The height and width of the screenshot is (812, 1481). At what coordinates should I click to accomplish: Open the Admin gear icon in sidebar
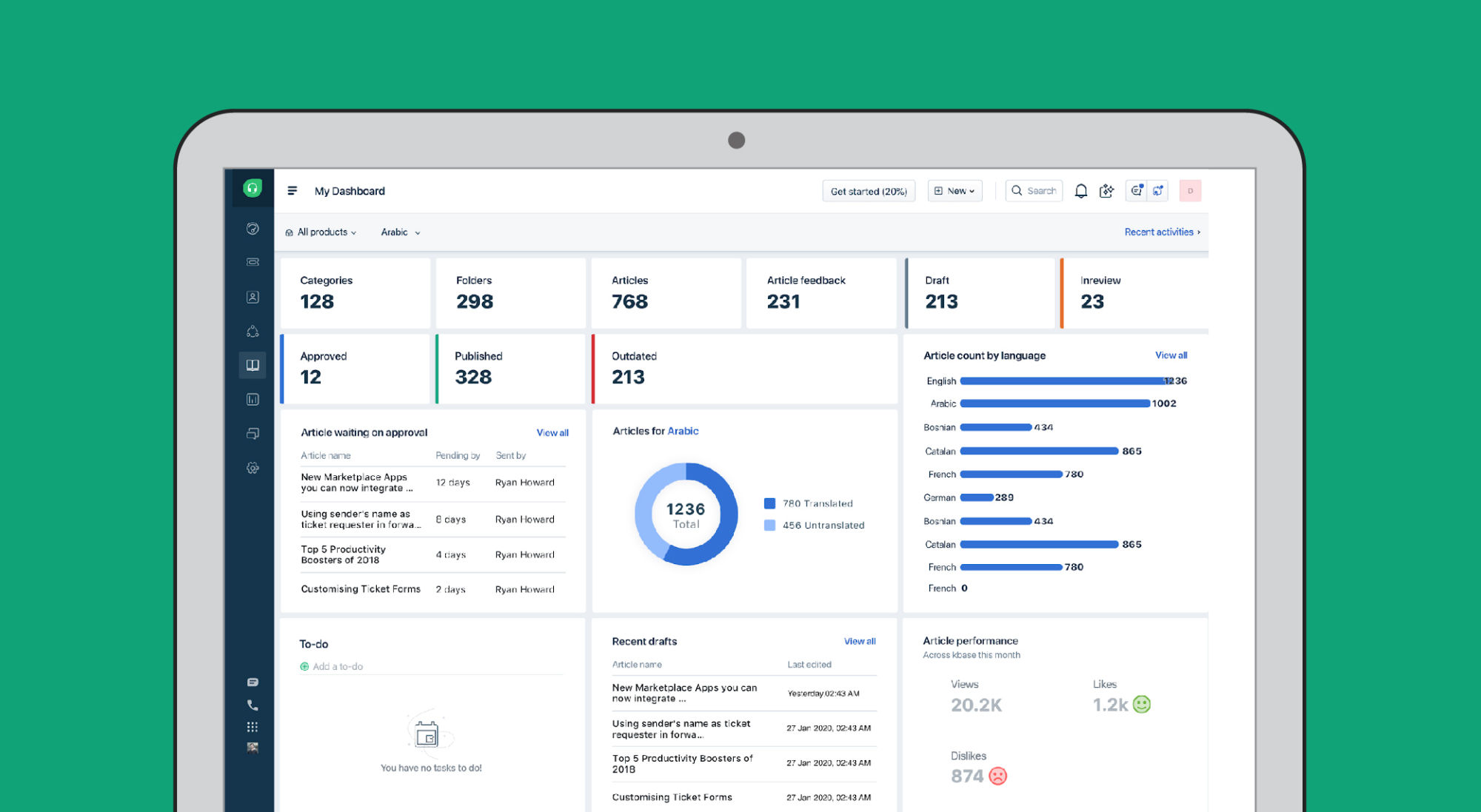(253, 468)
